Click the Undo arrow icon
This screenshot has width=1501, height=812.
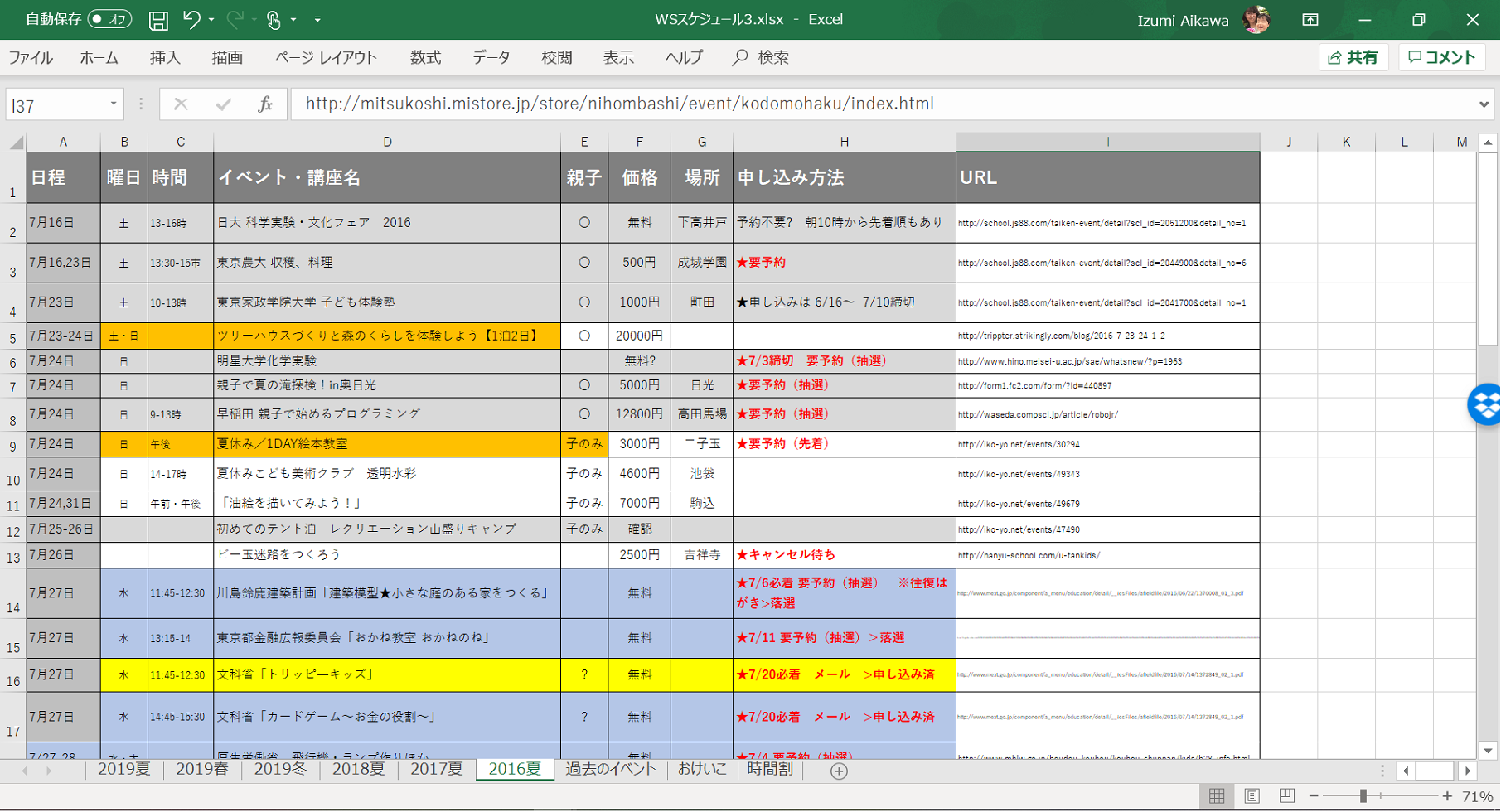[x=191, y=19]
